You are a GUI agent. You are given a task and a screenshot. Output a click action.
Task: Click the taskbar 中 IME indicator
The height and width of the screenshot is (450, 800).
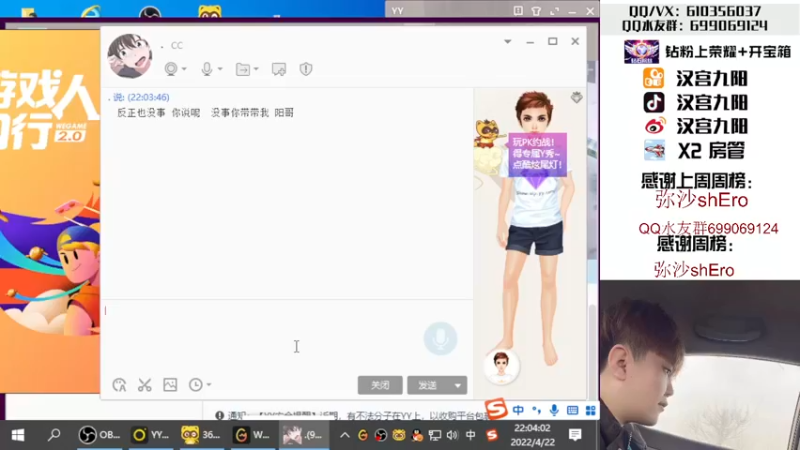click(470, 435)
